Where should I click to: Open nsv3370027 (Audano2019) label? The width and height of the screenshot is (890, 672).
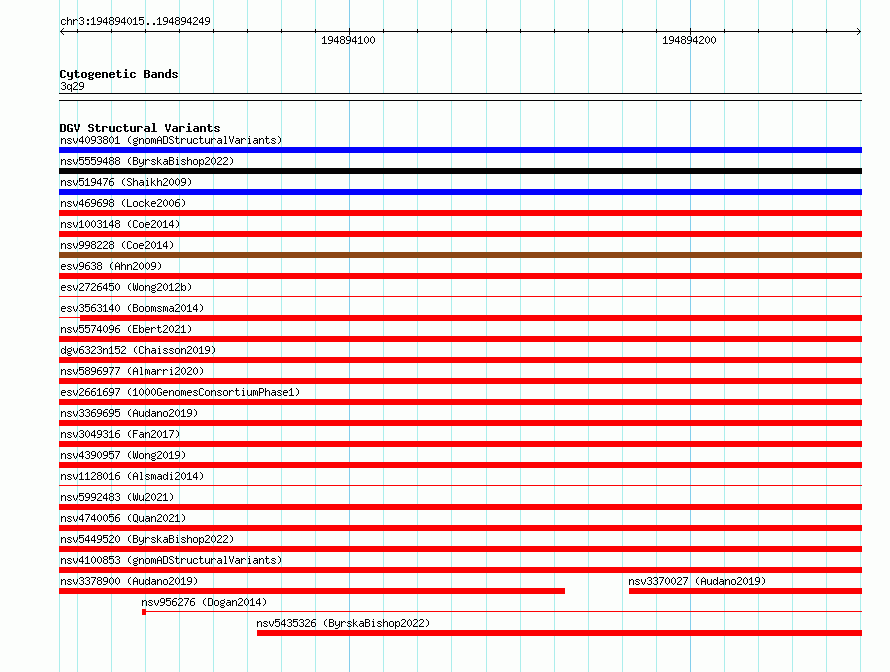[697, 581]
